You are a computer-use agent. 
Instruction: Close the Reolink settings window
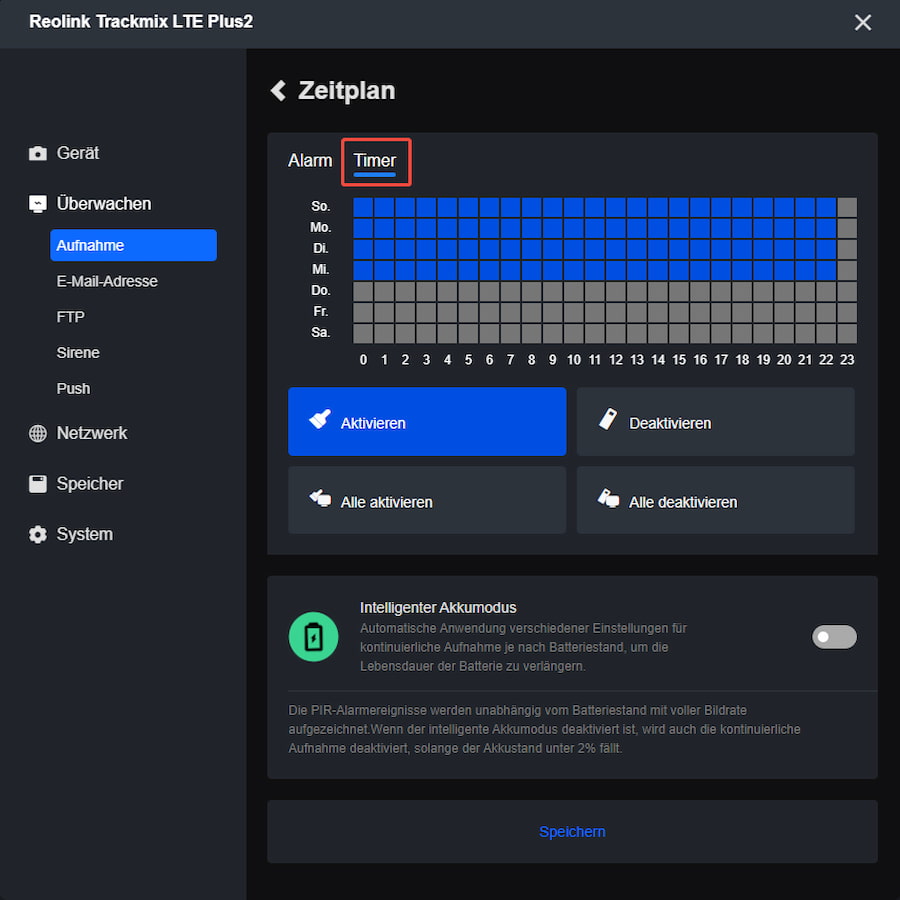863,22
